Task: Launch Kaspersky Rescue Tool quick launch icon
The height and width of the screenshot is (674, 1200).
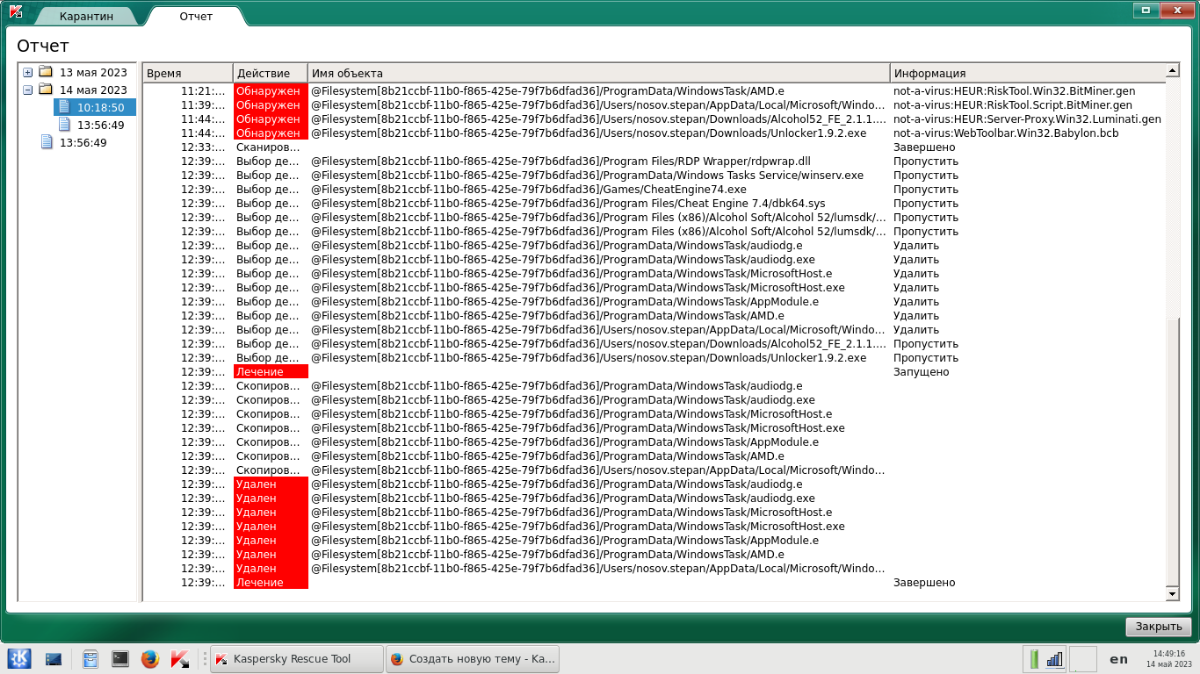Action: (x=180, y=659)
